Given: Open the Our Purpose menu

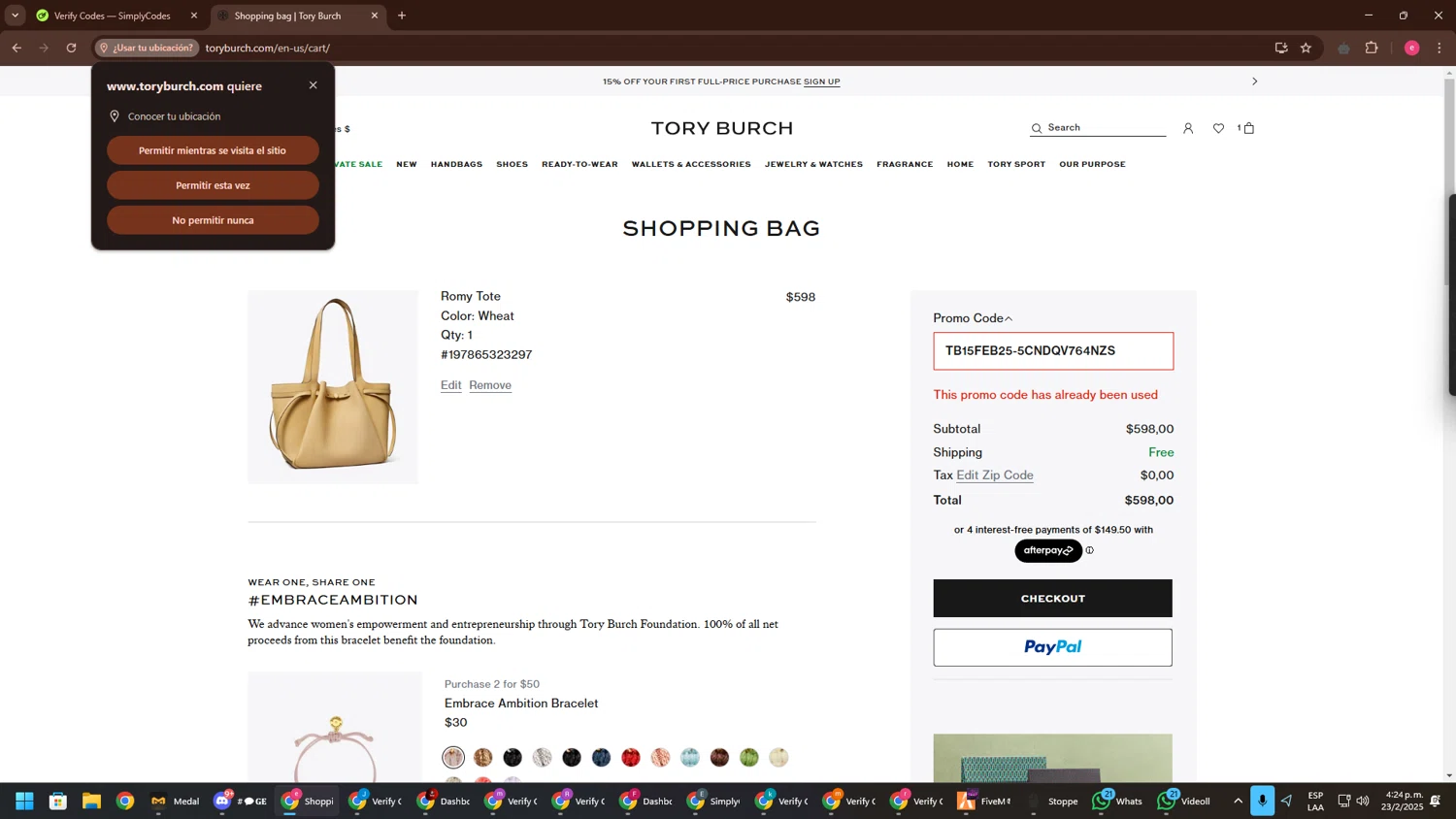Looking at the screenshot, I should [1092, 164].
